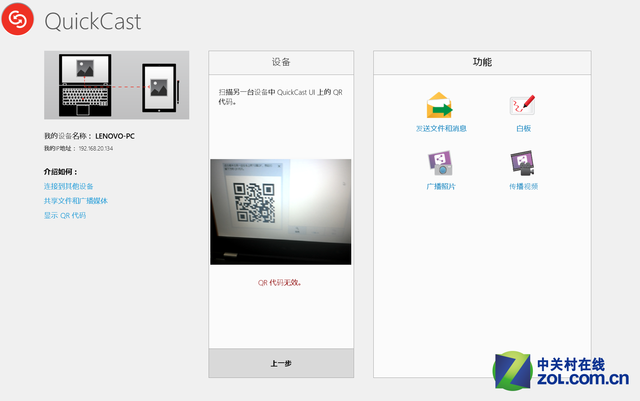Click the 显示 QR 代码 link
Screen dimensions: 640x401
click(x=65, y=215)
